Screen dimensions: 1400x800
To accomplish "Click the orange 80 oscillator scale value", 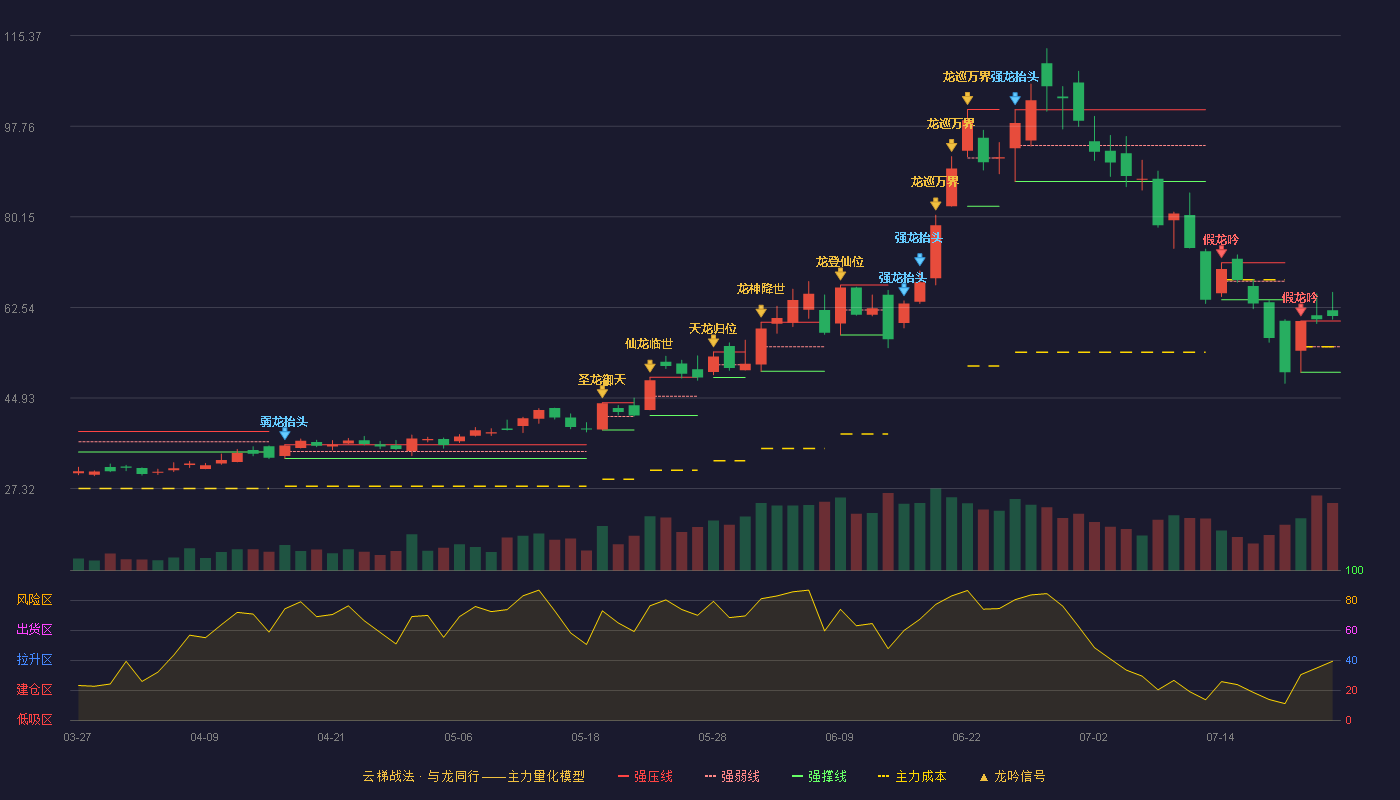I will click(x=1351, y=601).
